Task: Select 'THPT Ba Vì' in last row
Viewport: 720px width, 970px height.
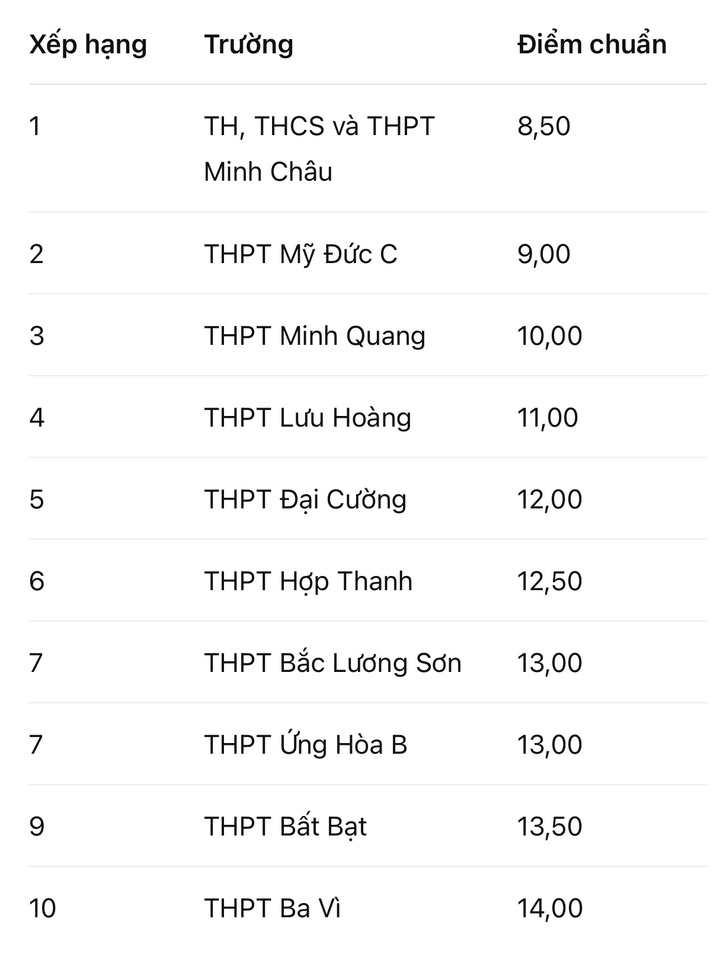Action: (x=273, y=908)
